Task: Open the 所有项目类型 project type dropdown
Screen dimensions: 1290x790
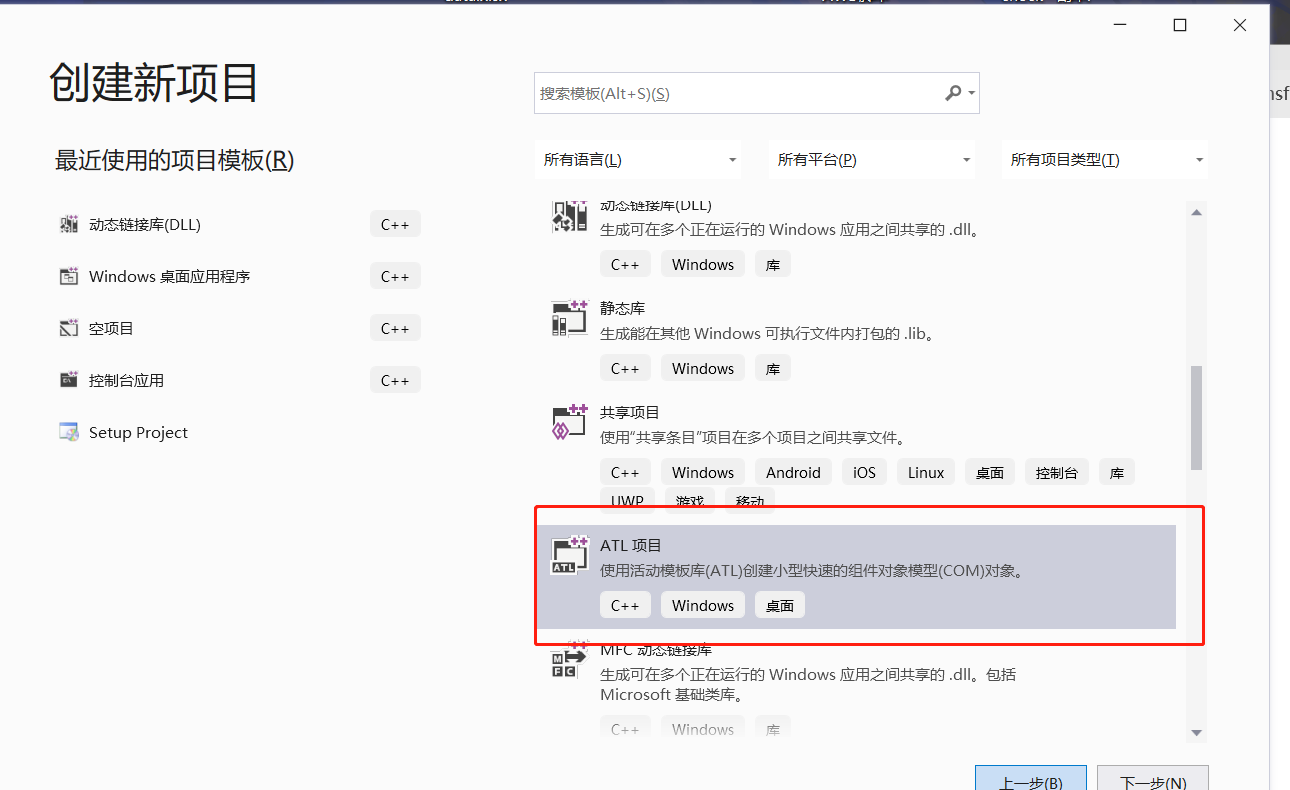Action: [x=1104, y=160]
